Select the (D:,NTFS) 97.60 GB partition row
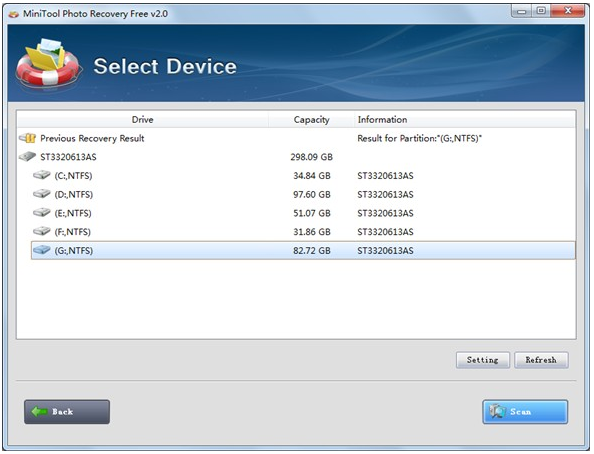The width and height of the screenshot is (594, 454). pyautogui.click(x=303, y=194)
